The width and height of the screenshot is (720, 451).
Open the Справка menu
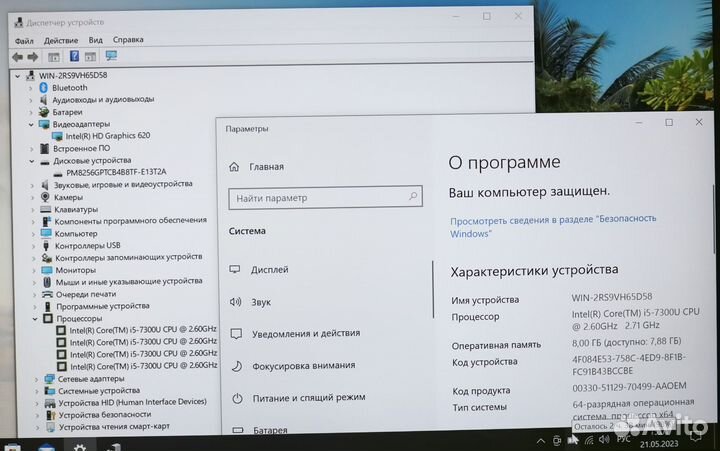(x=128, y=40)
